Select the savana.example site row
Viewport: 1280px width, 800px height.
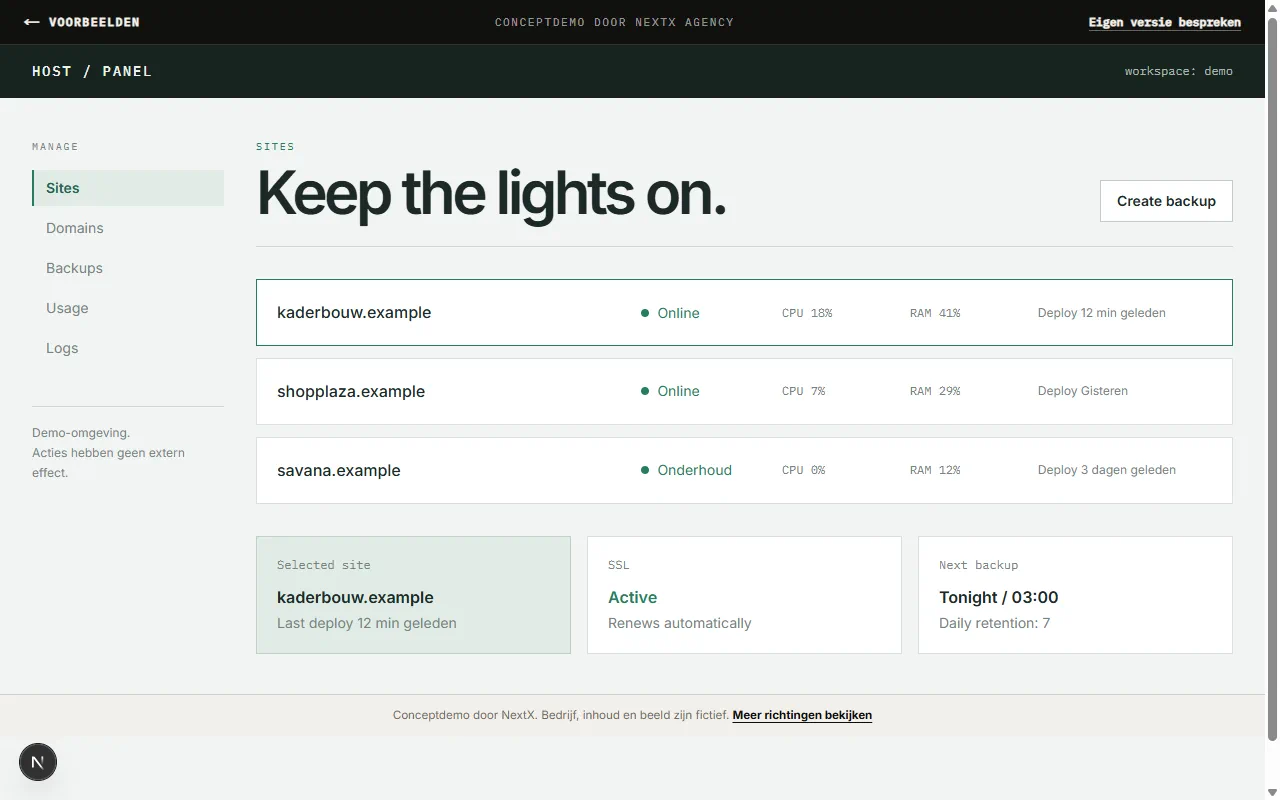pyautogui.click(x=744, y=470)
